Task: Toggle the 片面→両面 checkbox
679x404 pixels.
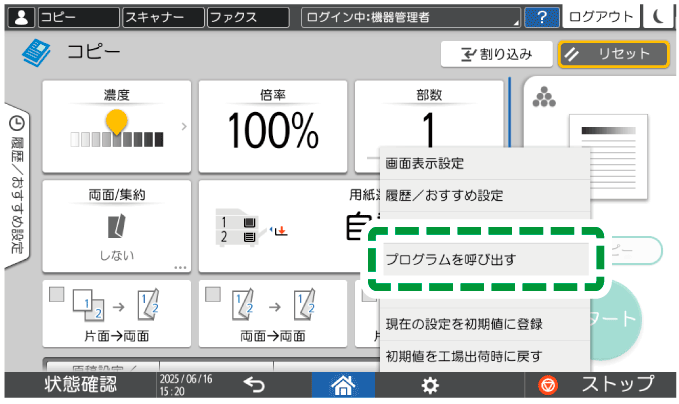Action: (57, 294)
